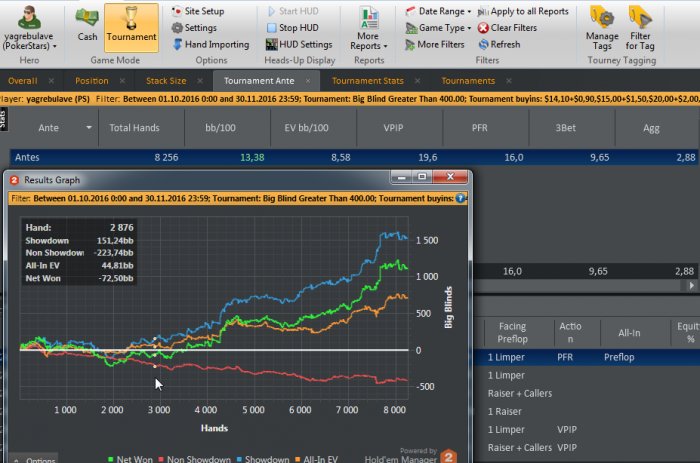Switch to the Tournaments tab
This screenshot has height=463, width=700.
(468, 81)
